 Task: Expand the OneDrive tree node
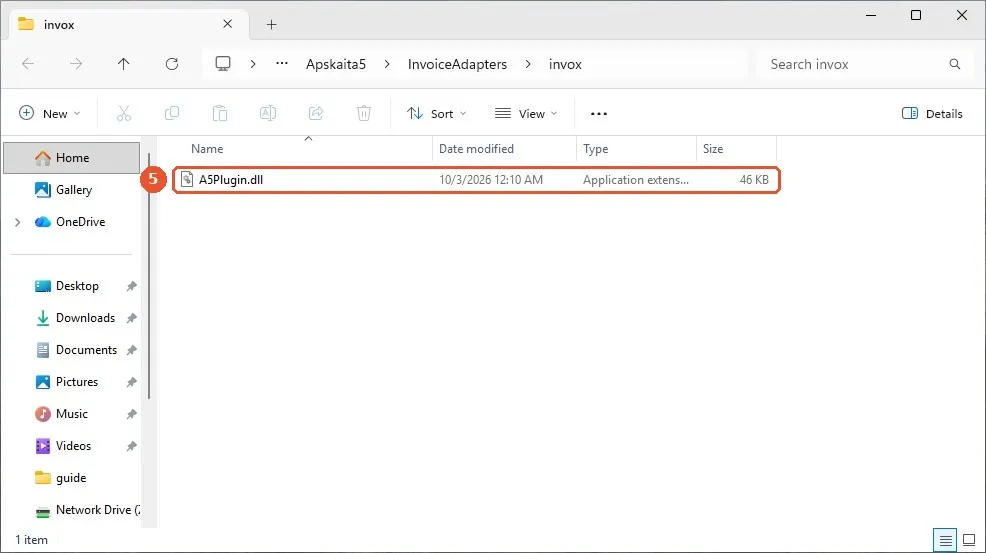18,222
